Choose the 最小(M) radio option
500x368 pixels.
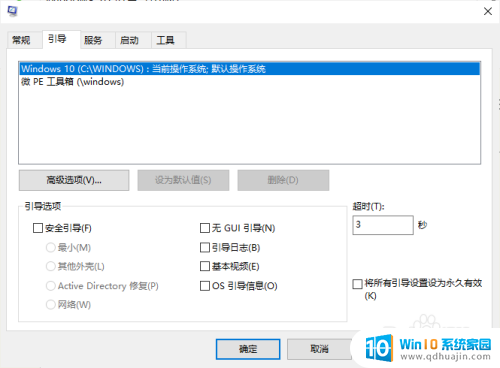[x=51, y=248]
